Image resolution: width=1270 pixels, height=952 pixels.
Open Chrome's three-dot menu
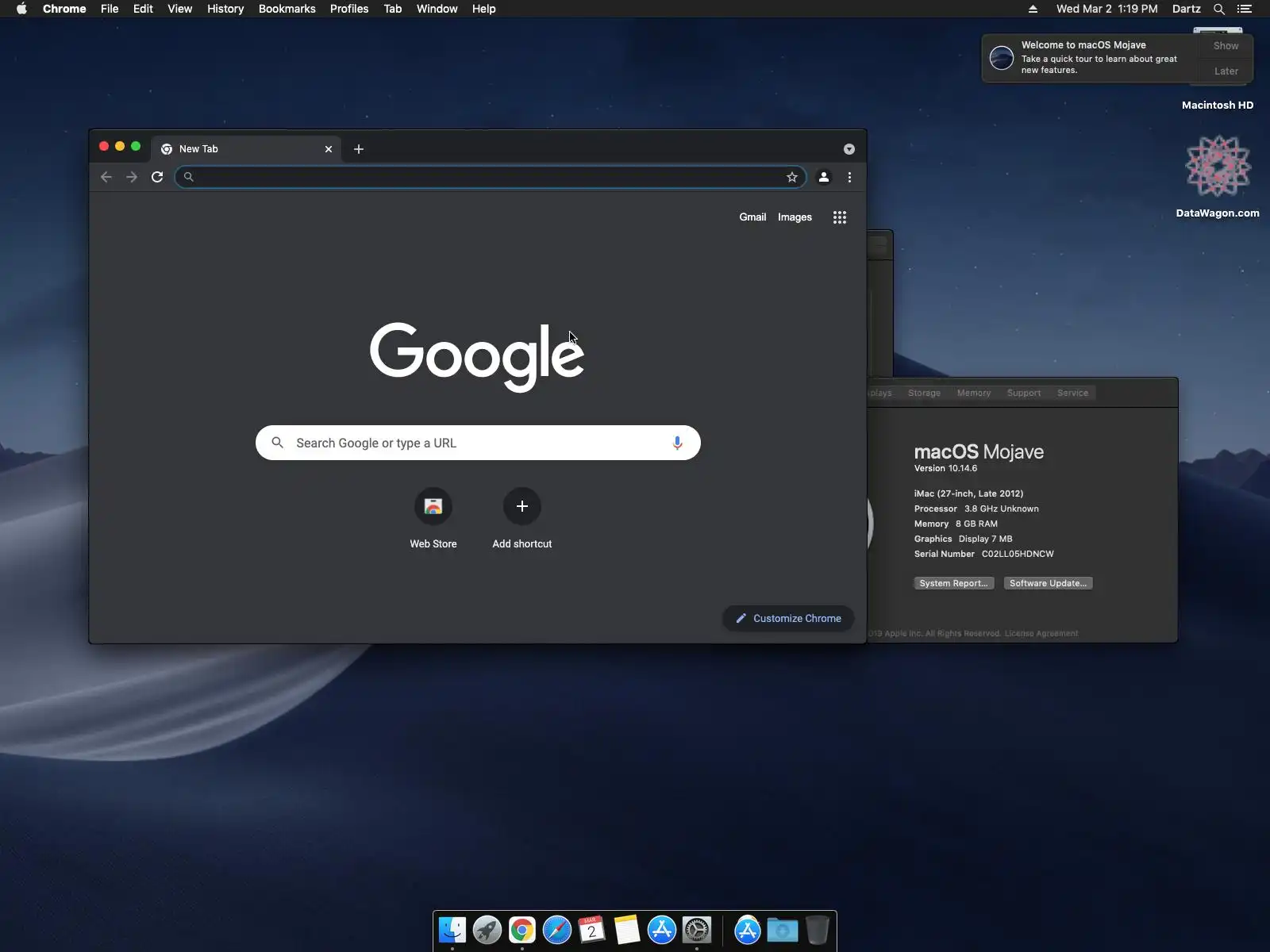pos(849,177)
